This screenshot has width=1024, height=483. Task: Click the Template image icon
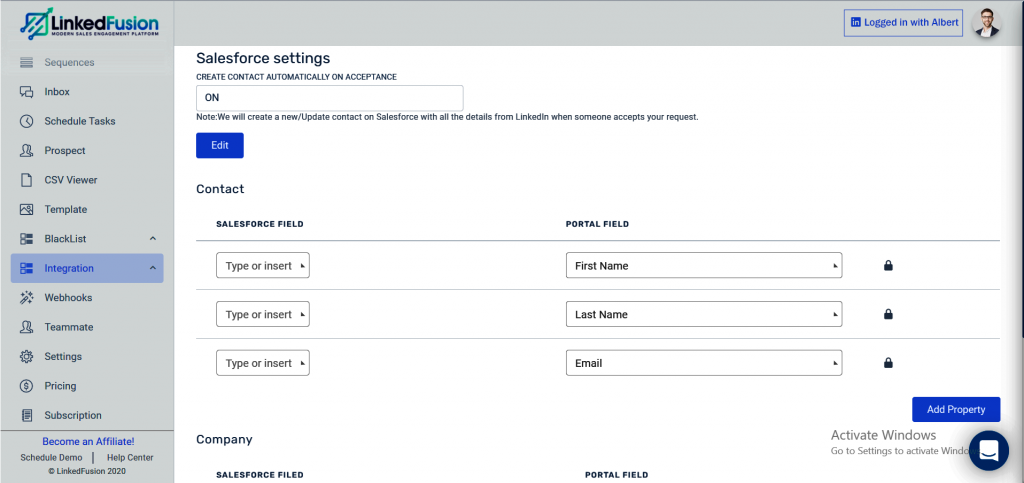[26, 210]
